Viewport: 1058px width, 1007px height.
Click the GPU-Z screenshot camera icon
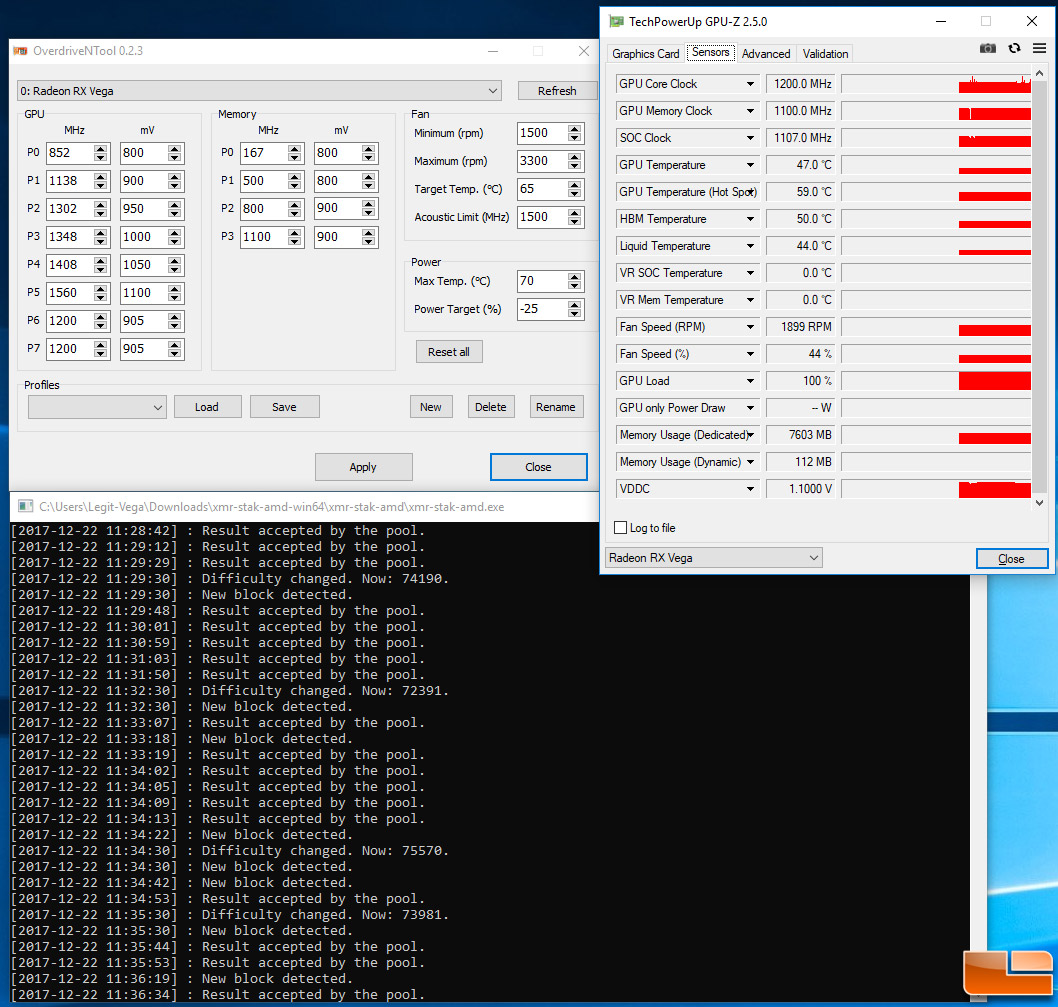[x=987, y=49]
